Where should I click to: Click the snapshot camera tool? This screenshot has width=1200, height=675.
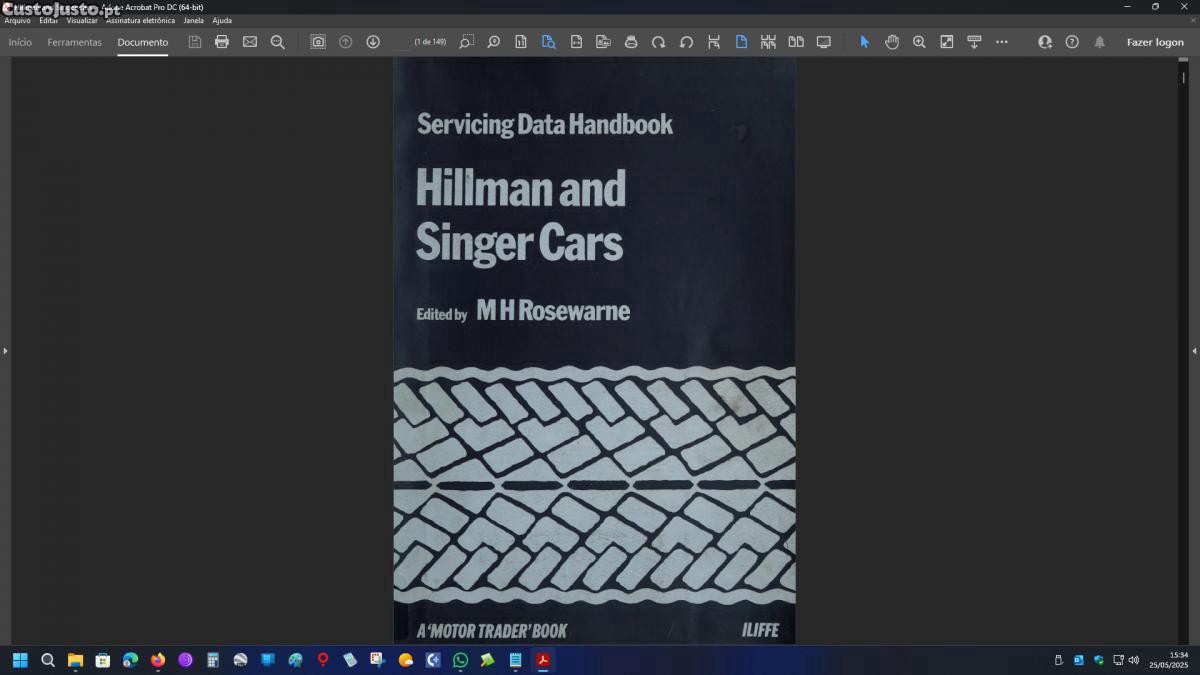[318, 42]
